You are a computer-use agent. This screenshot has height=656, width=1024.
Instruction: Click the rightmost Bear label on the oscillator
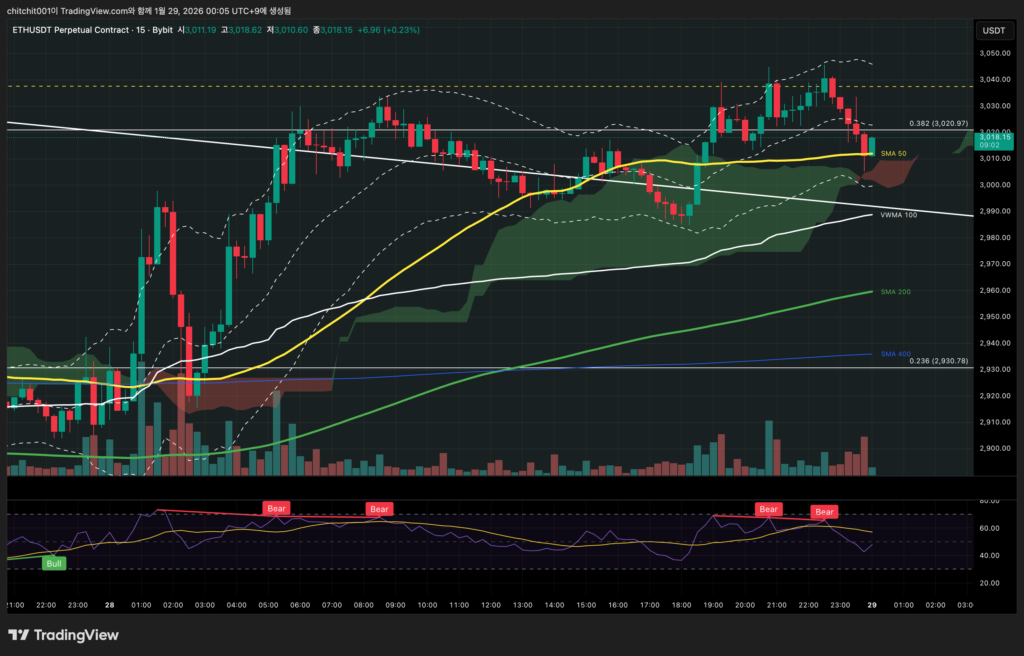824,512
